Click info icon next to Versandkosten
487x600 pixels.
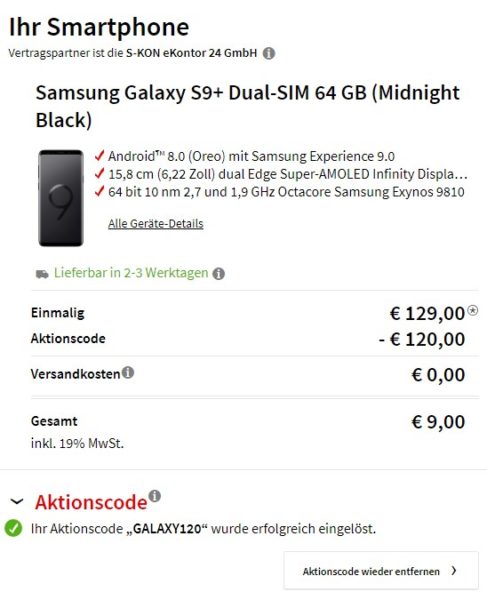(128, 372)
